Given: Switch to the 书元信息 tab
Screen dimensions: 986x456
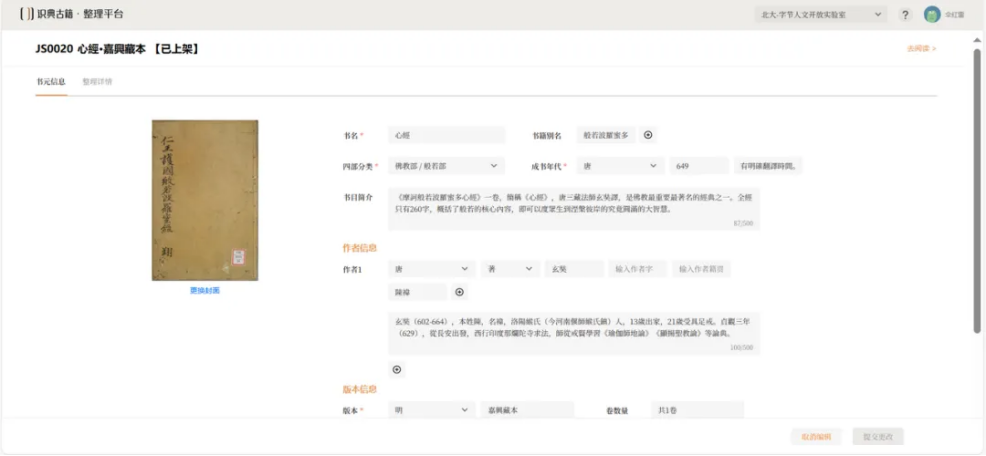Looking at the screenshot, I should click(51, 82).
